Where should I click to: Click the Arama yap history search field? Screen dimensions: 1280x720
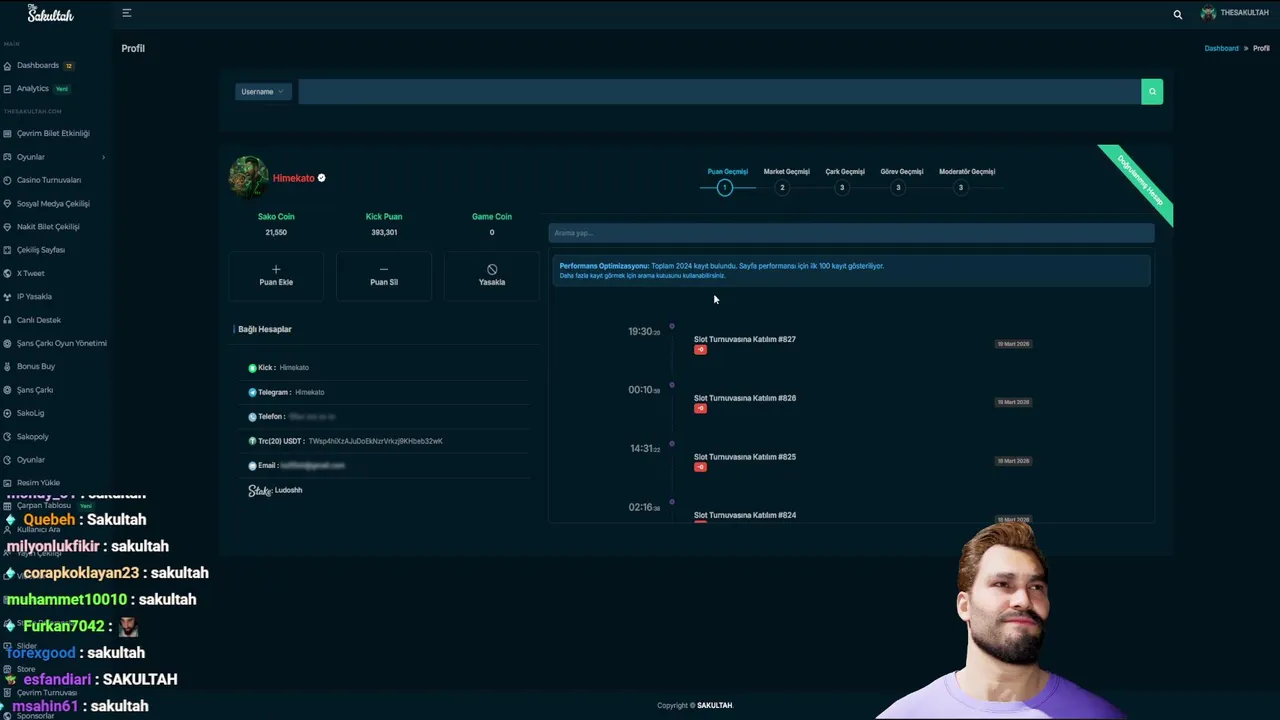point(851,233)
